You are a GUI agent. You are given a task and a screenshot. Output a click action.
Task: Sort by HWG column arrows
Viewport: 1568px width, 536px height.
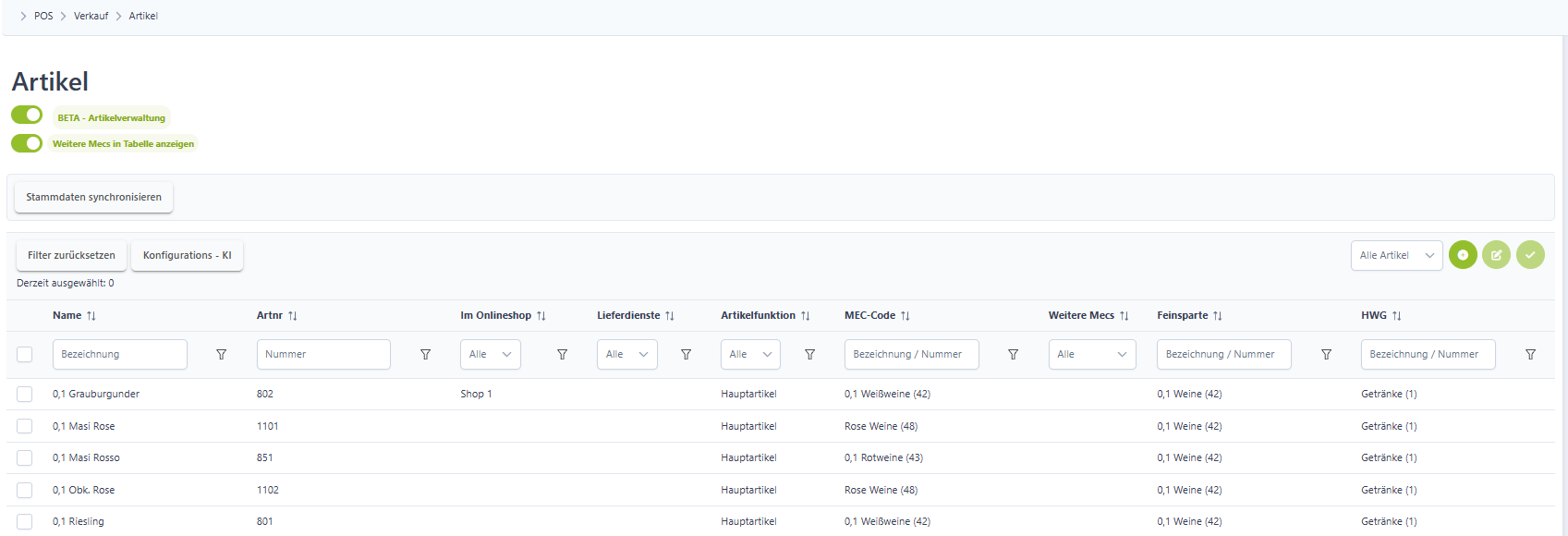coord(1397,316)
